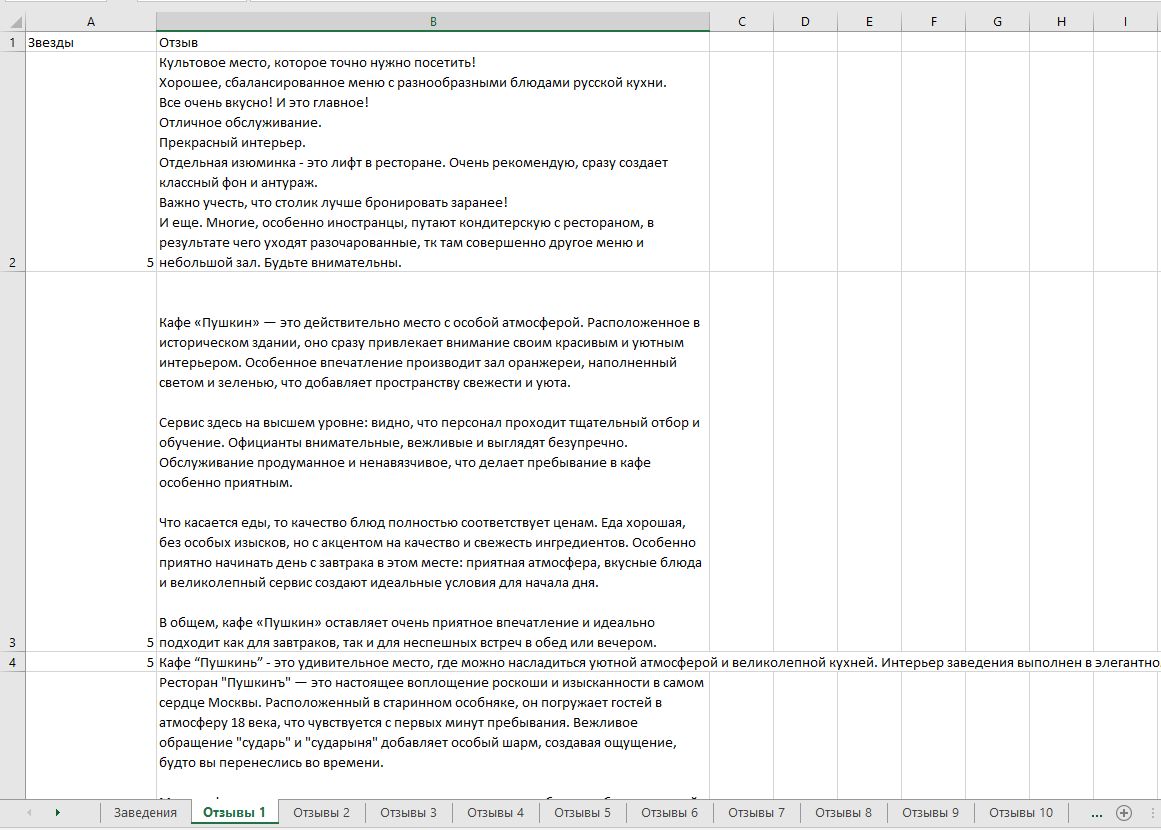
Task: Select column B header
Action: (432, 21)
